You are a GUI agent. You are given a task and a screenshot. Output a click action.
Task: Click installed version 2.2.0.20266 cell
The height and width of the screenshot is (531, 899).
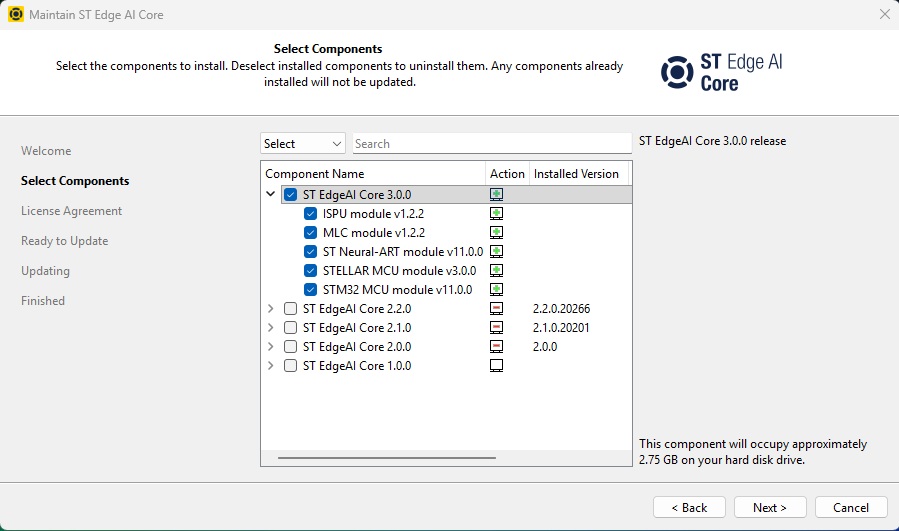(561, 309)
